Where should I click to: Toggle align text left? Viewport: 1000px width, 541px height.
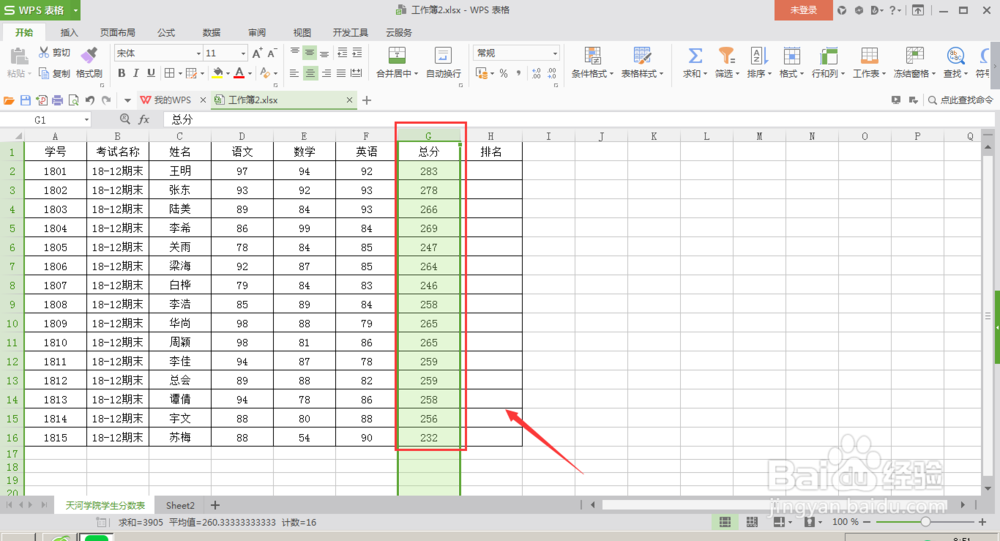tap(294, 73)
